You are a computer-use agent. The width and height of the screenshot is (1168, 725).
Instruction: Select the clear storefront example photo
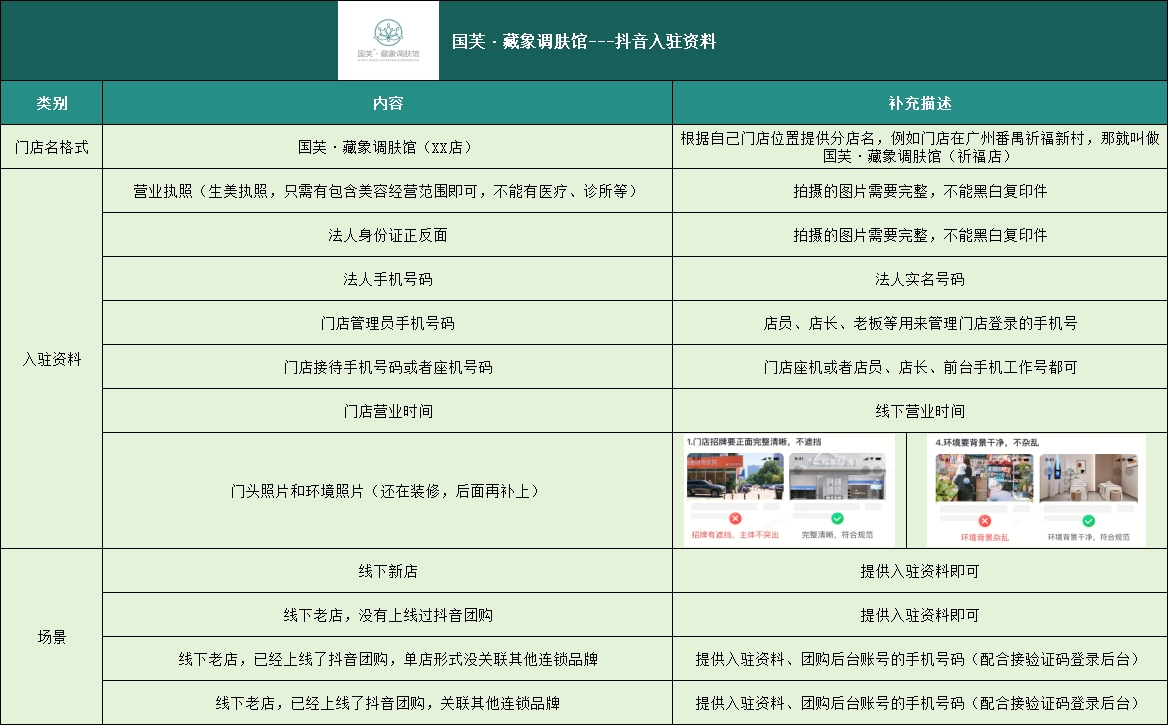(x=837, y=477)
